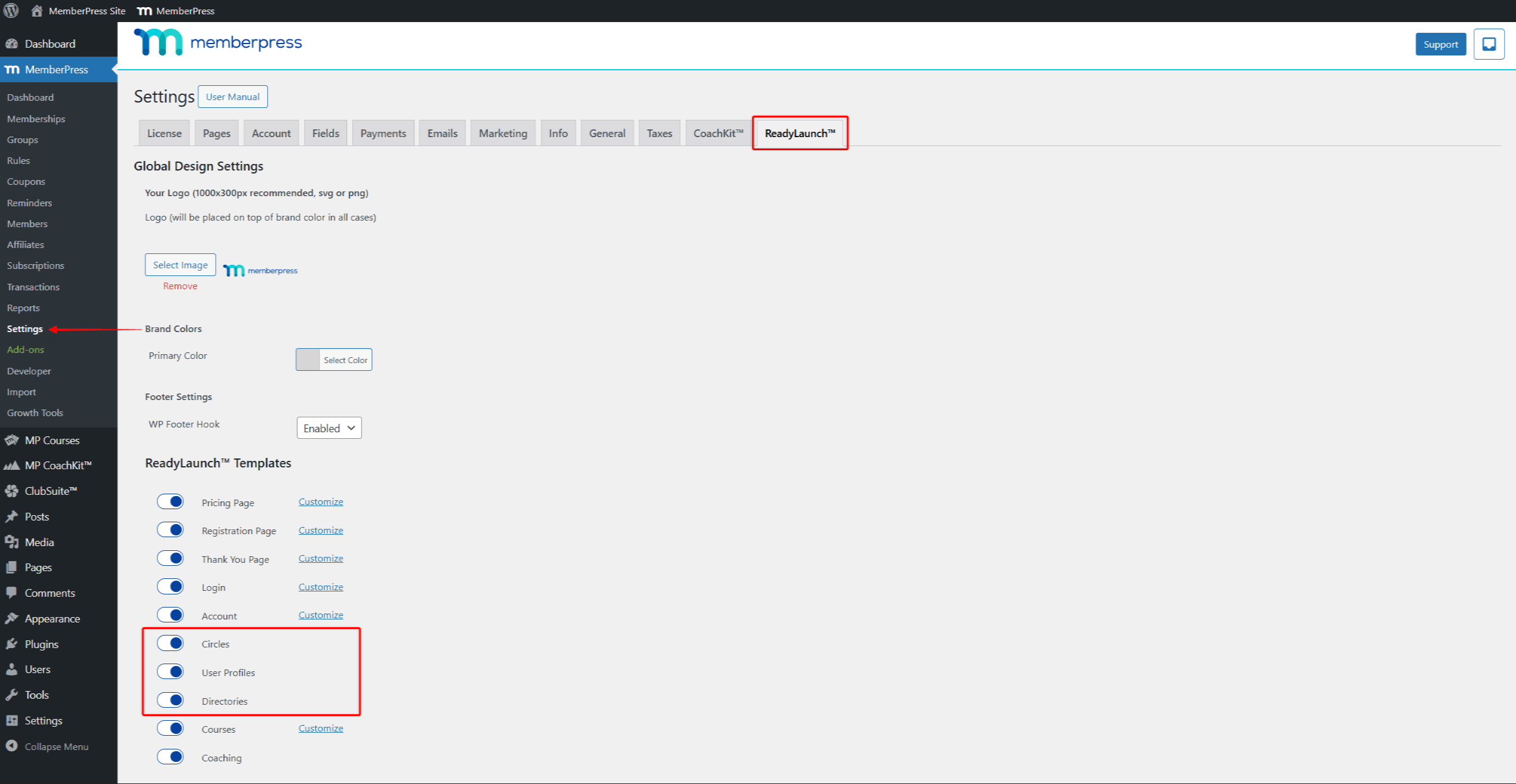Click the Posts pin icon
Image resolution: width=1516 pixels, height=784 pixels.
point(12,517)
